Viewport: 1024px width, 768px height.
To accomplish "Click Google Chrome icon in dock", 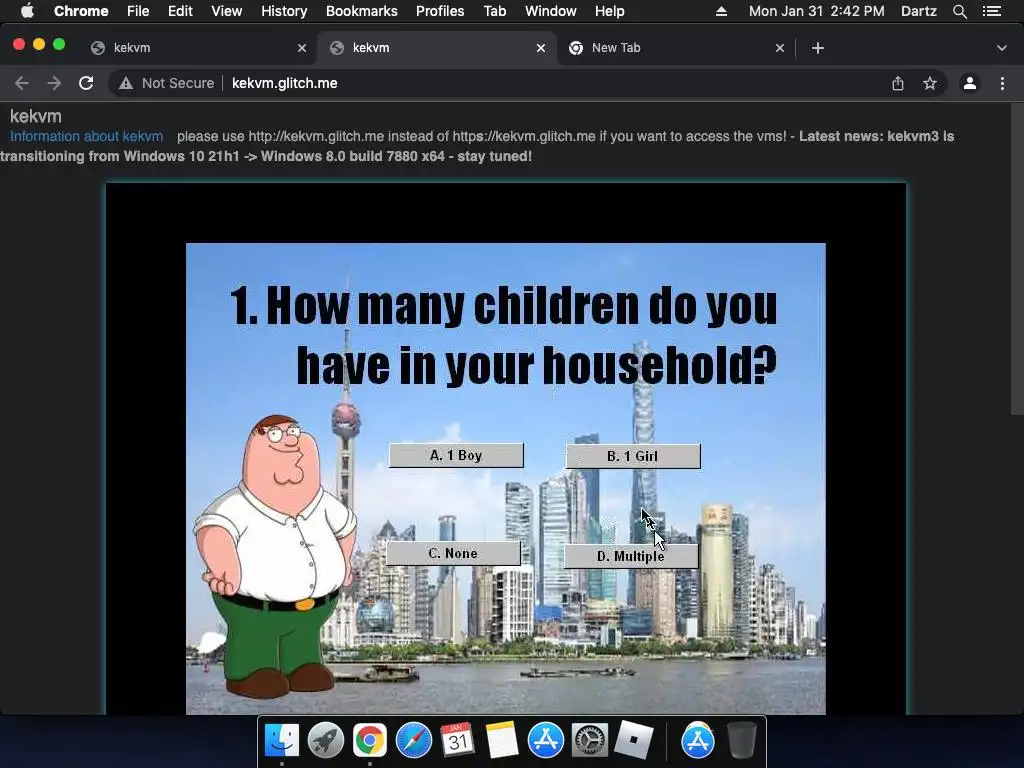I will 370,741.
